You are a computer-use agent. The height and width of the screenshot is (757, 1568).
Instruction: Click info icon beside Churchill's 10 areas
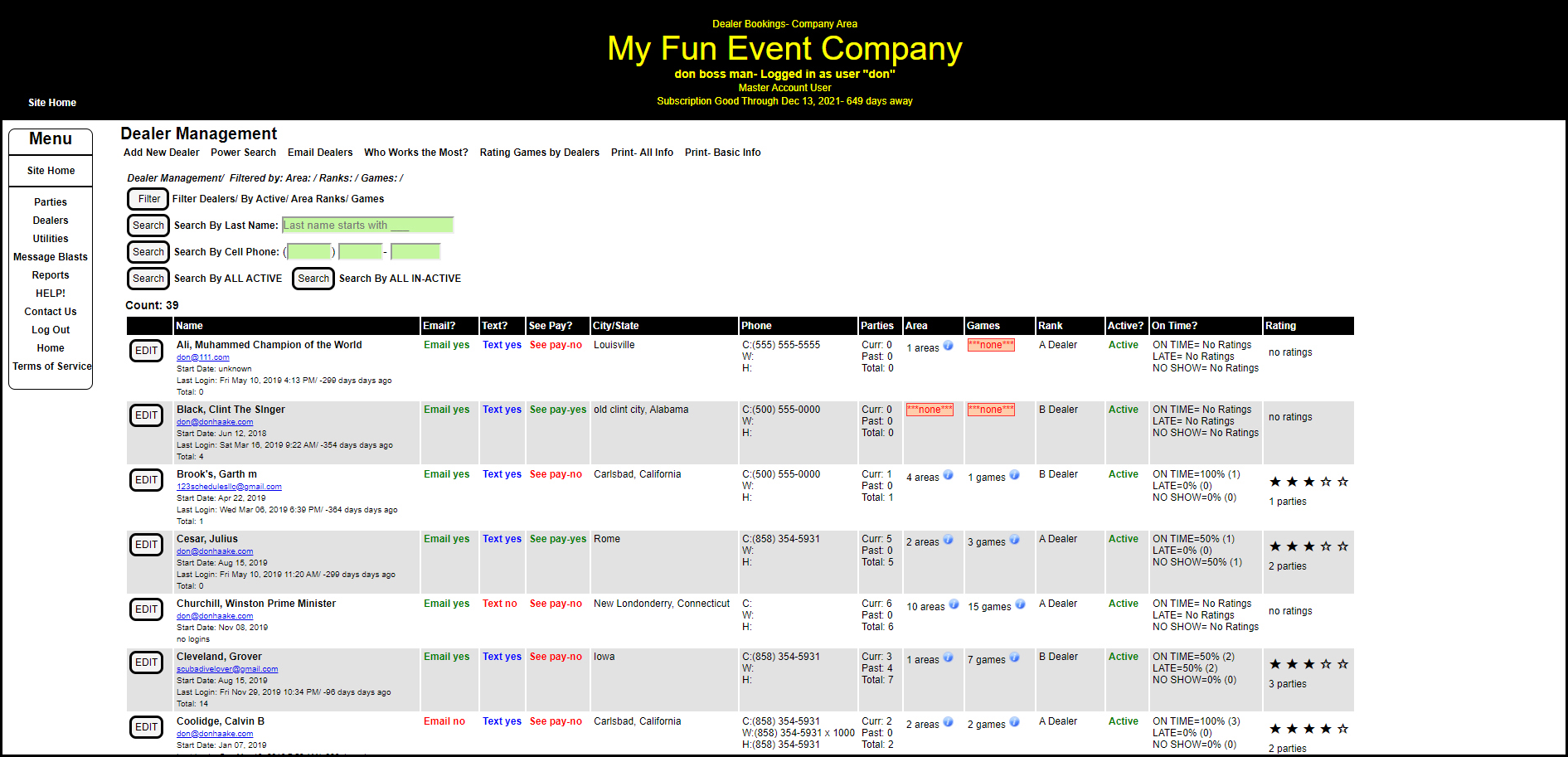pyautogui.click(x=954, y=604)
